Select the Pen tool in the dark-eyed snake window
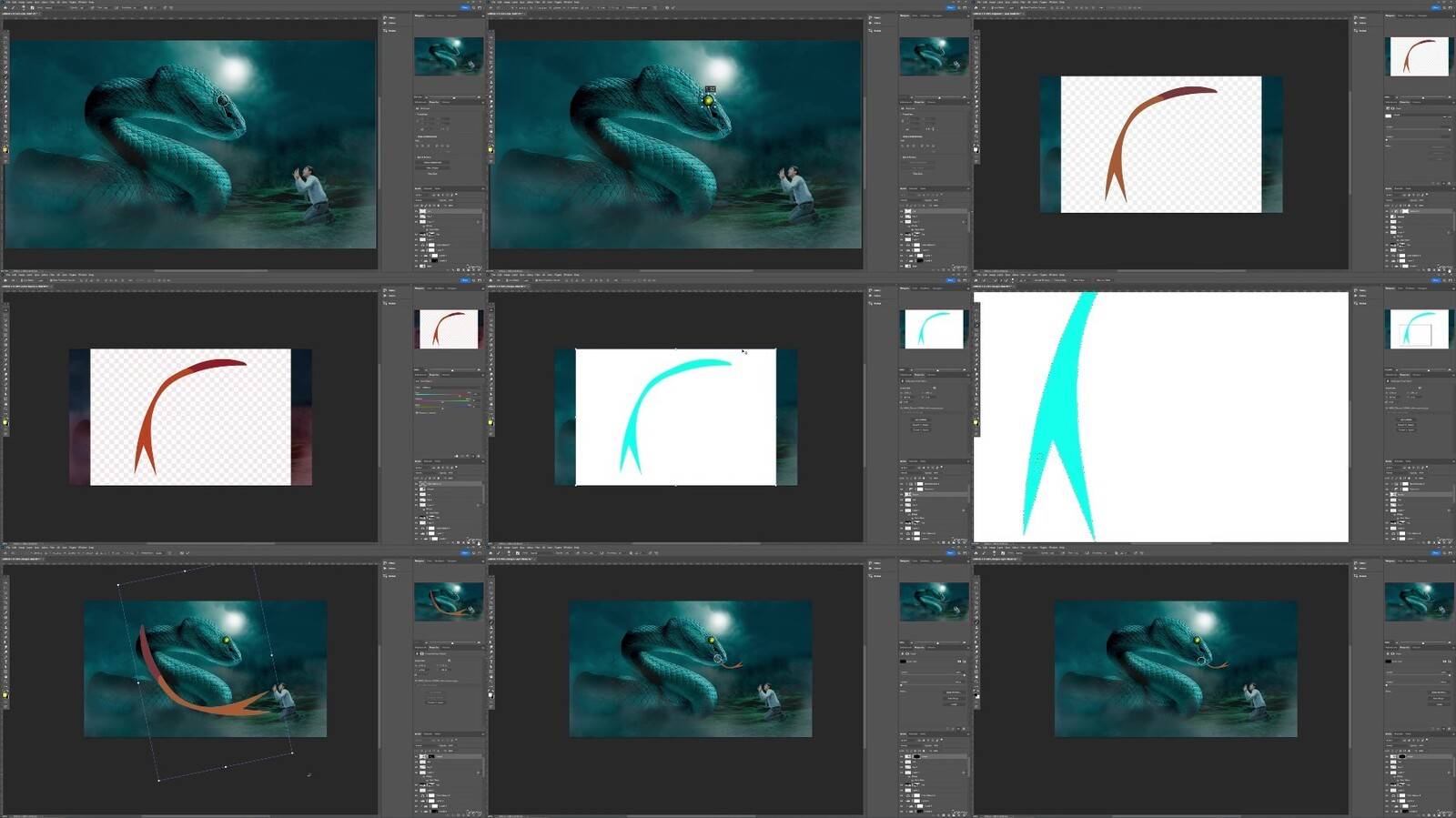Screen dimensions: 1456x818 pos(5,111)
